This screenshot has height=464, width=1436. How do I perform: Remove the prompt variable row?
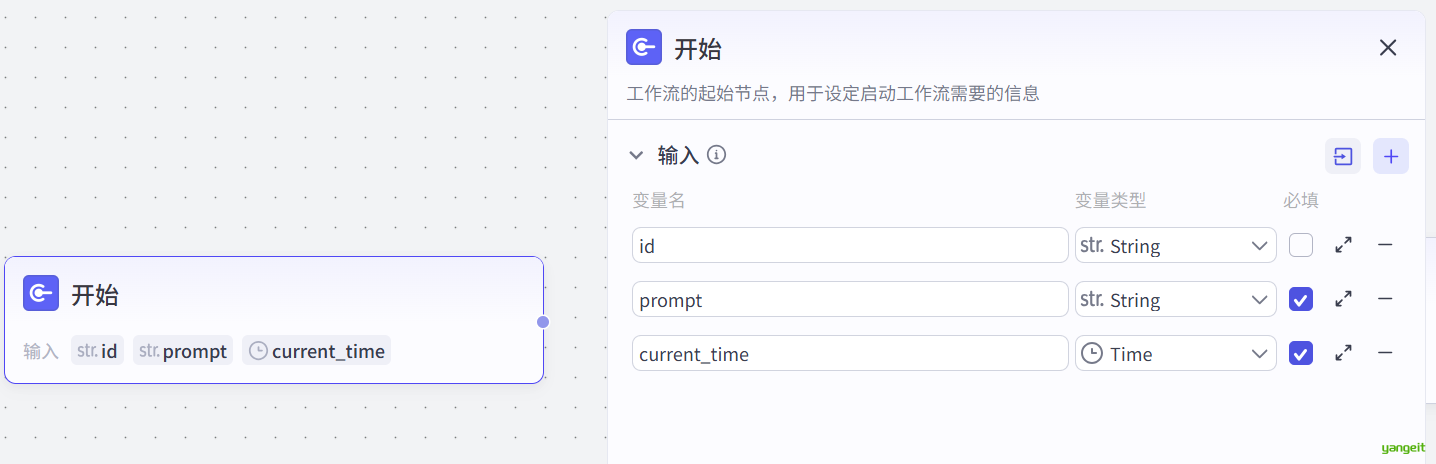click(1385, 299)
